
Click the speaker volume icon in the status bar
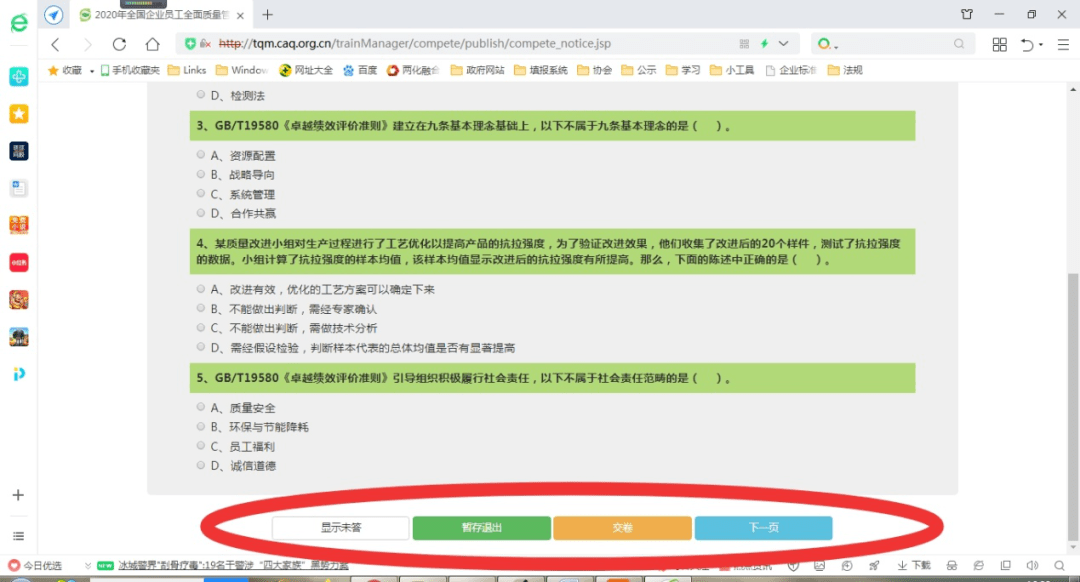coord(1031,565)
